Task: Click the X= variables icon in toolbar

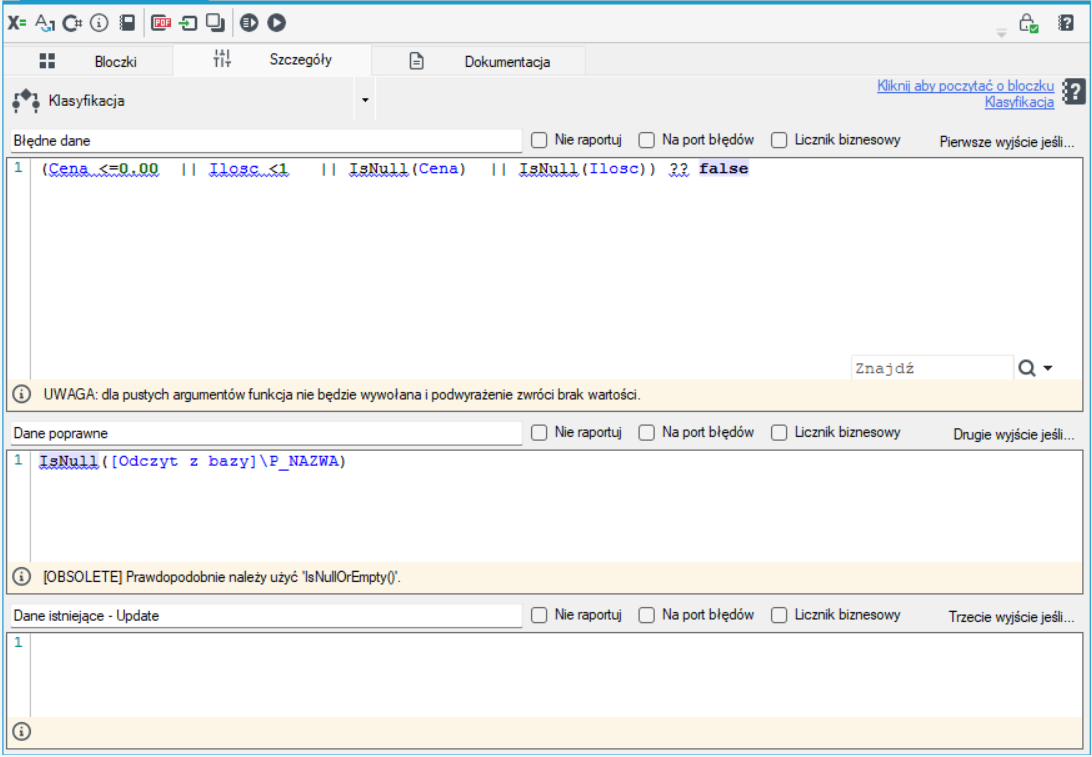Action: tap(17, 23)
